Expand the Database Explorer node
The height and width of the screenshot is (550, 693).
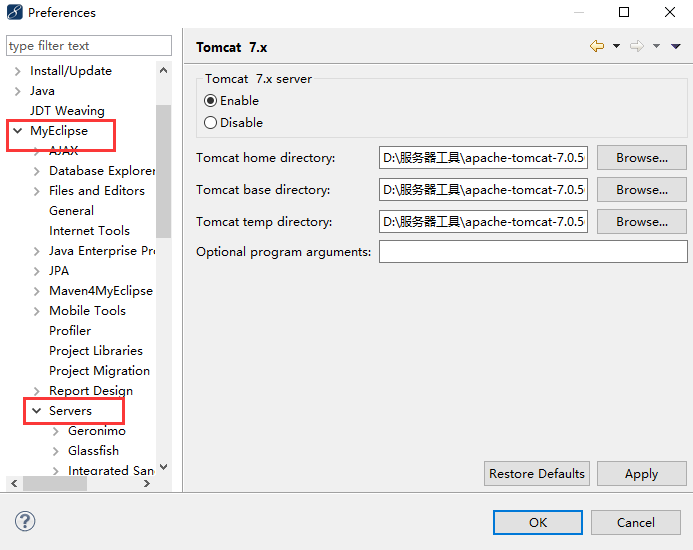tap(37, 171)
